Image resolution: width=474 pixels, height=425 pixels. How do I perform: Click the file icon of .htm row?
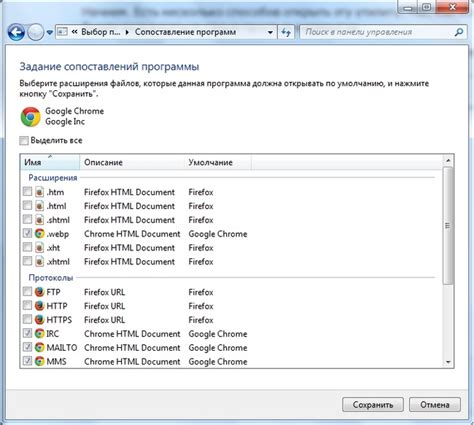39,192
